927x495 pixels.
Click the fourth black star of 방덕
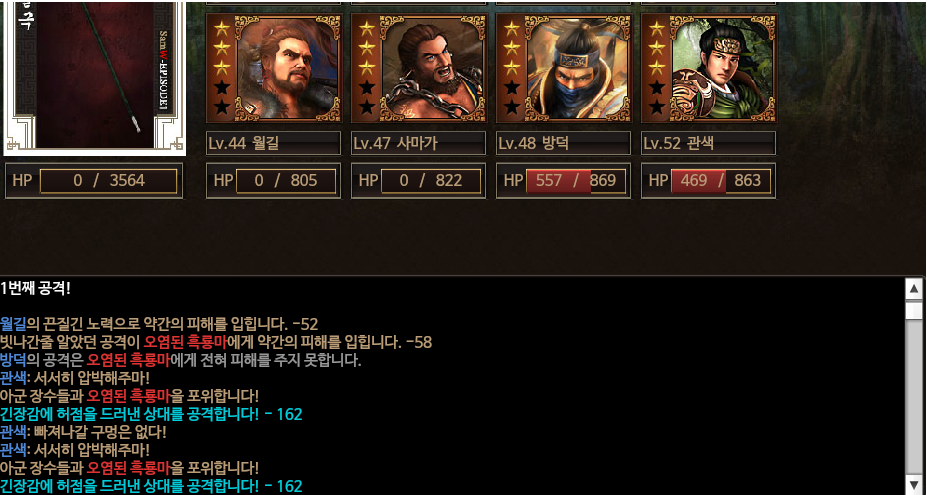tap(511, 88)
